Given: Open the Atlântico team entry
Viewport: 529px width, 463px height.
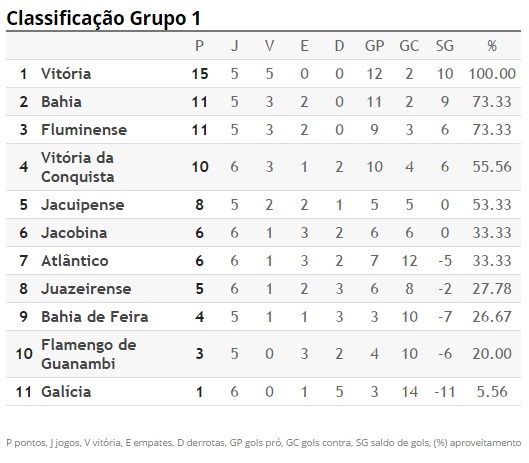Looking at the screenshot, I should tap(75, 261).
